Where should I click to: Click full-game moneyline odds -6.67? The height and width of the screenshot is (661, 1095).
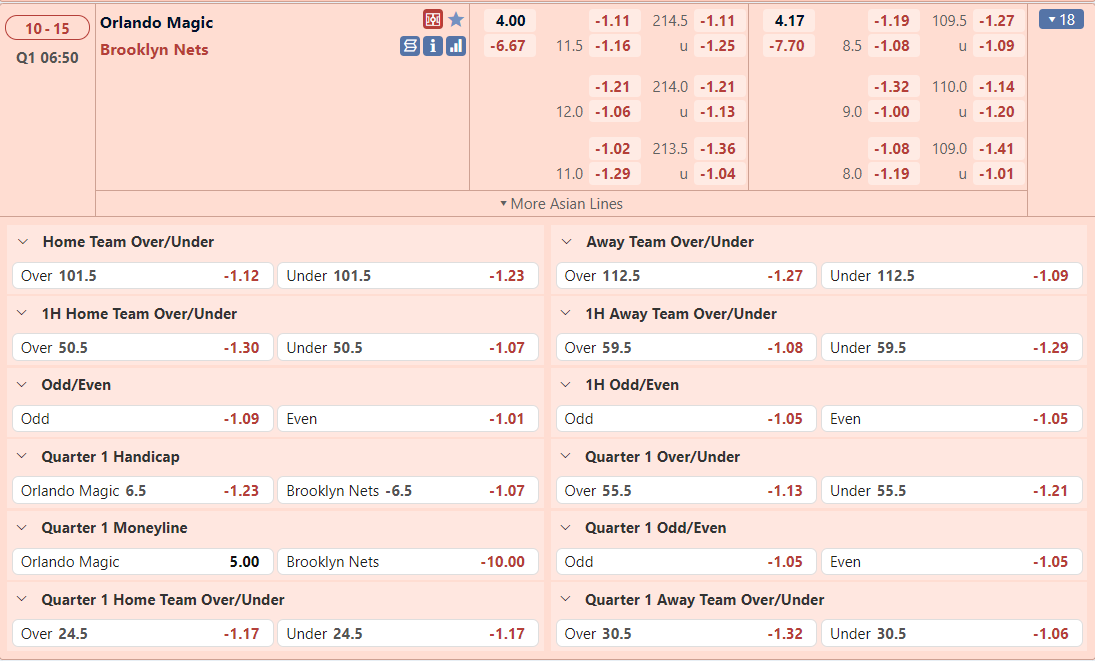tap(510, 46)
